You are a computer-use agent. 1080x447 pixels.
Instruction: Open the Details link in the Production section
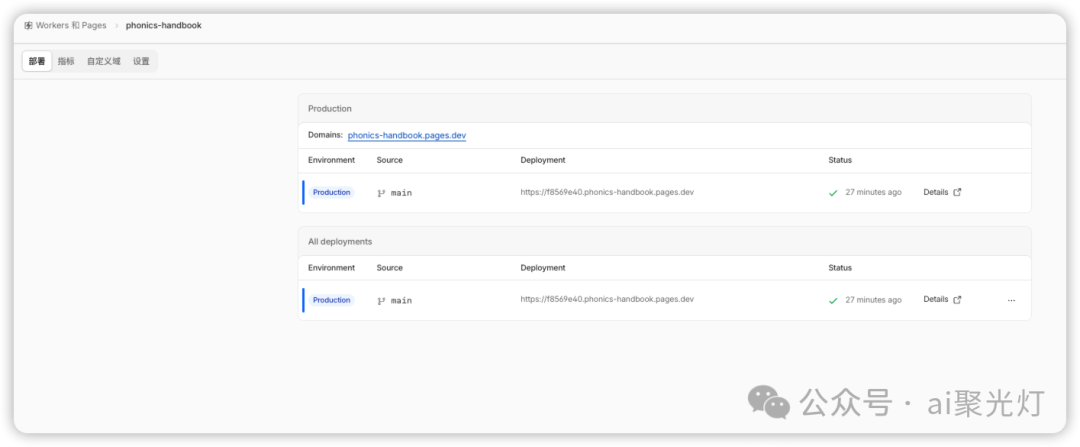(x=935, y=192)
